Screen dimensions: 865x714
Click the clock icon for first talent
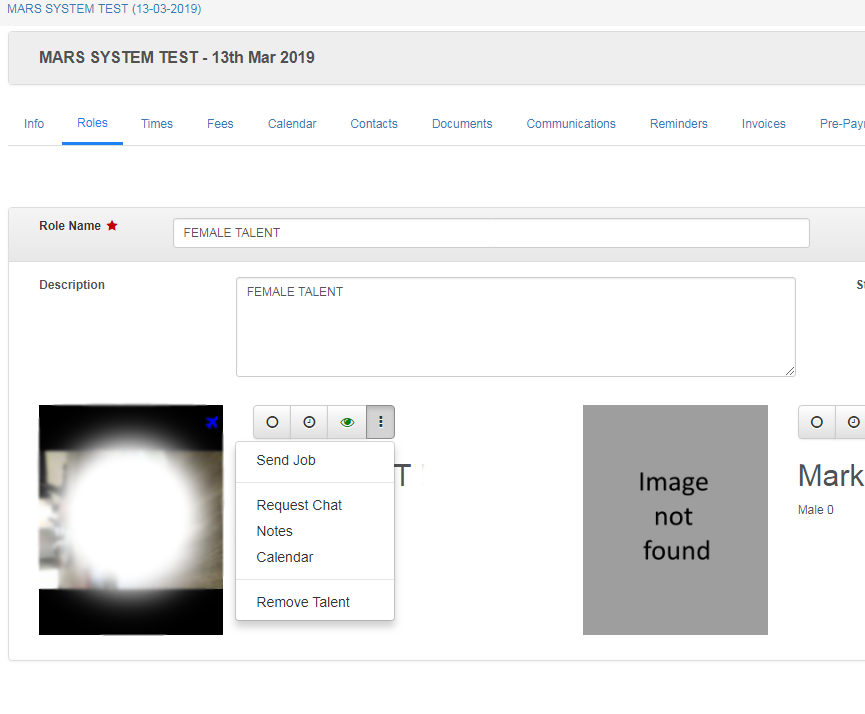point(309,422)
